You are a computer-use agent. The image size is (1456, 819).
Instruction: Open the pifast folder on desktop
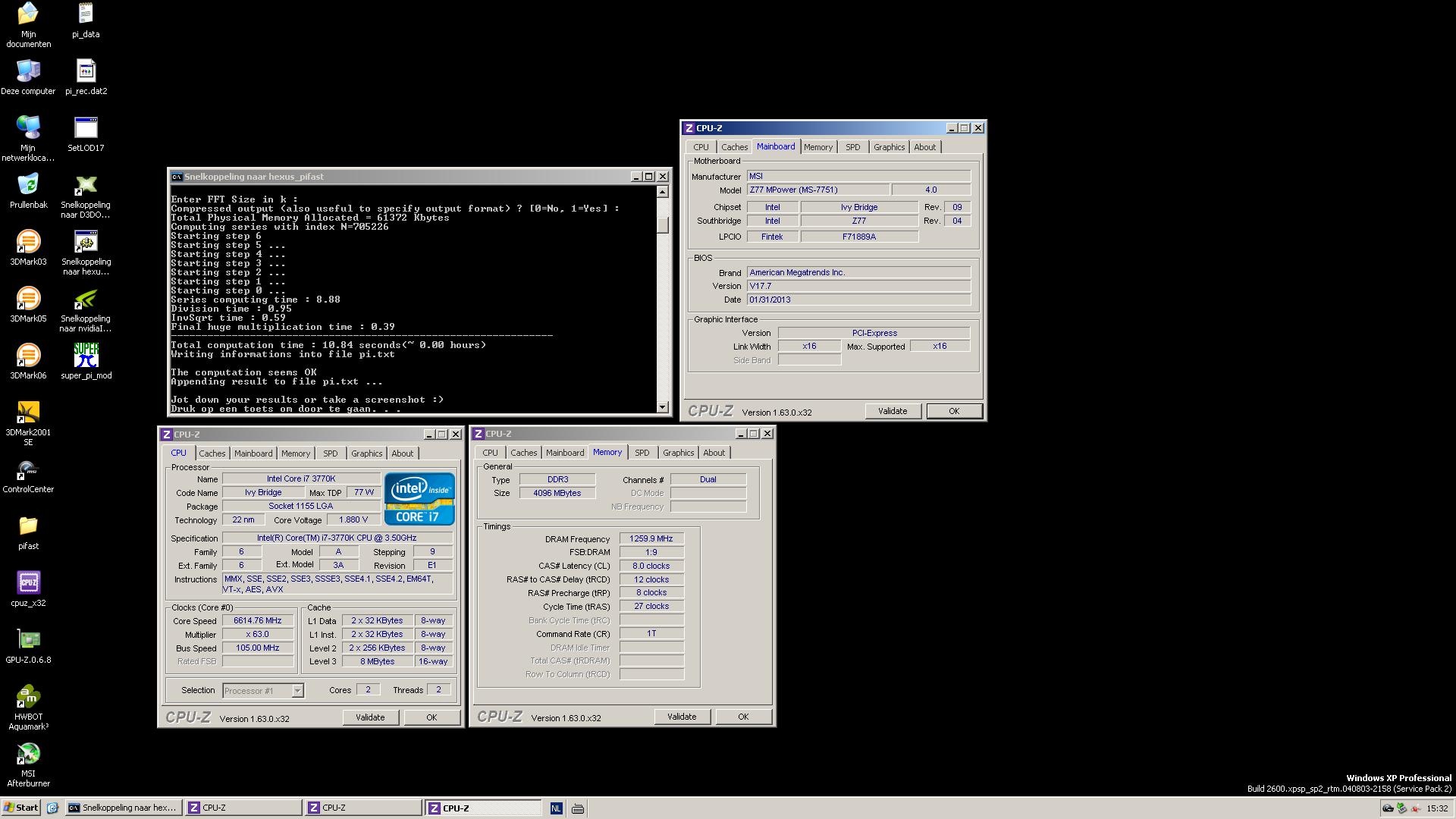point(28,526)
